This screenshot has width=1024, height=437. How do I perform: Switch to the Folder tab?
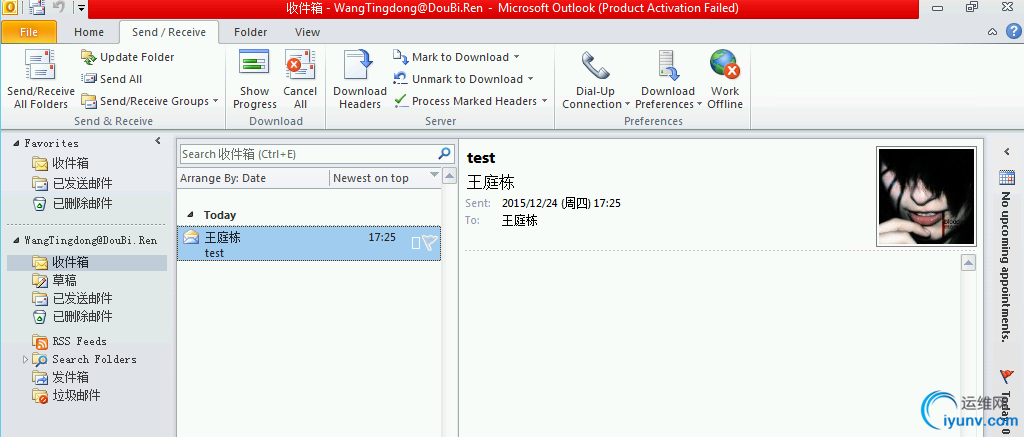click(x=251, y=32)
